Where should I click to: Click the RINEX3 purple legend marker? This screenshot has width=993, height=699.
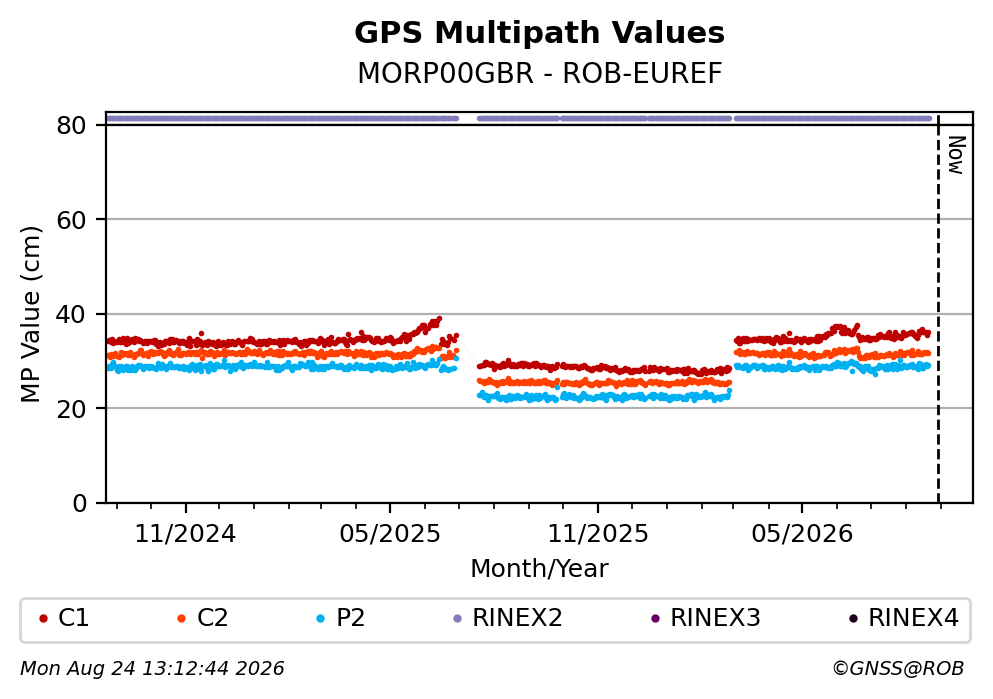tap(655, 619)
